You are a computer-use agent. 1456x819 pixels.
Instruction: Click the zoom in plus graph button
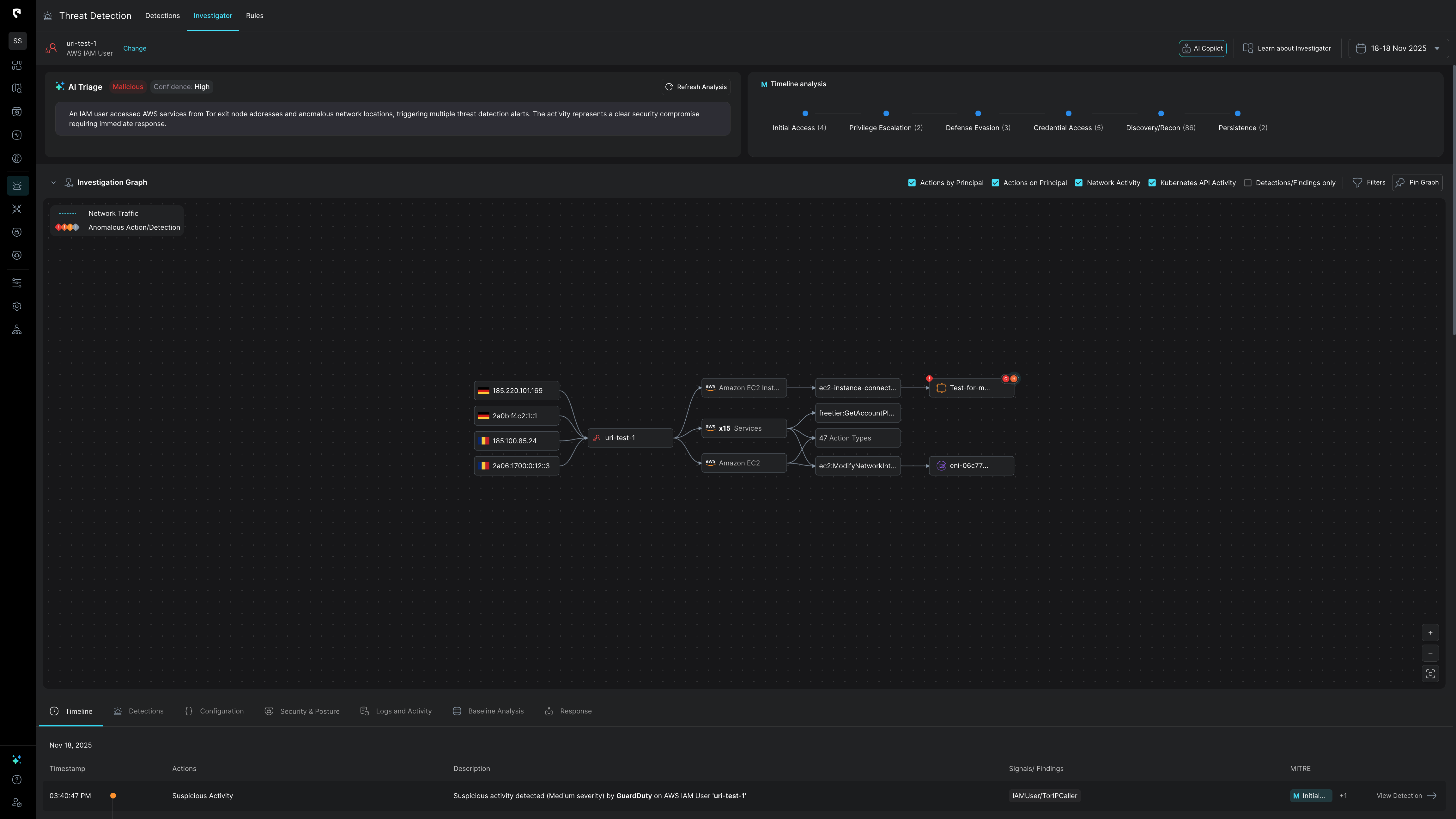pos(1430,633)
